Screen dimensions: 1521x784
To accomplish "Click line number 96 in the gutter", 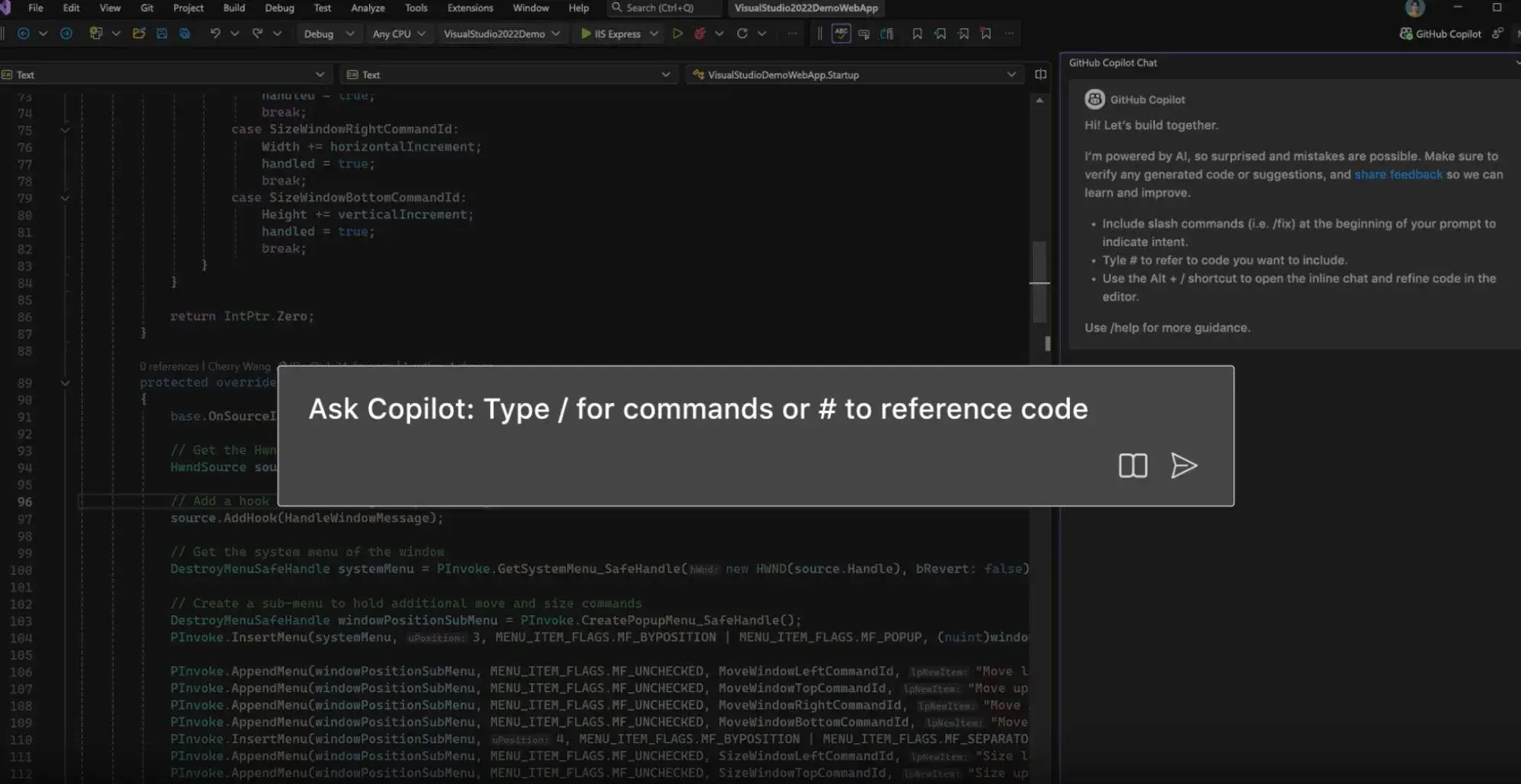I will pyautogui.click(x=24, y=502).
